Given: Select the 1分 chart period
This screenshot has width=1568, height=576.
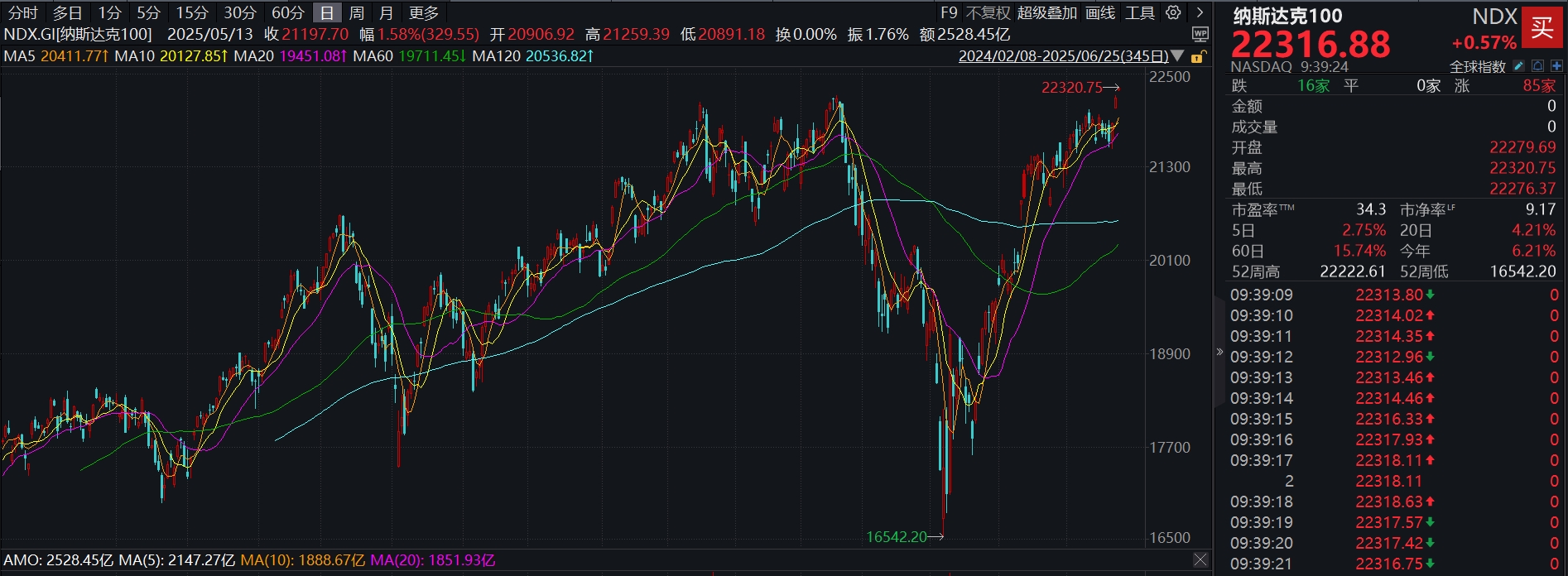Looking at the screenshot, I should click(109, 12).
